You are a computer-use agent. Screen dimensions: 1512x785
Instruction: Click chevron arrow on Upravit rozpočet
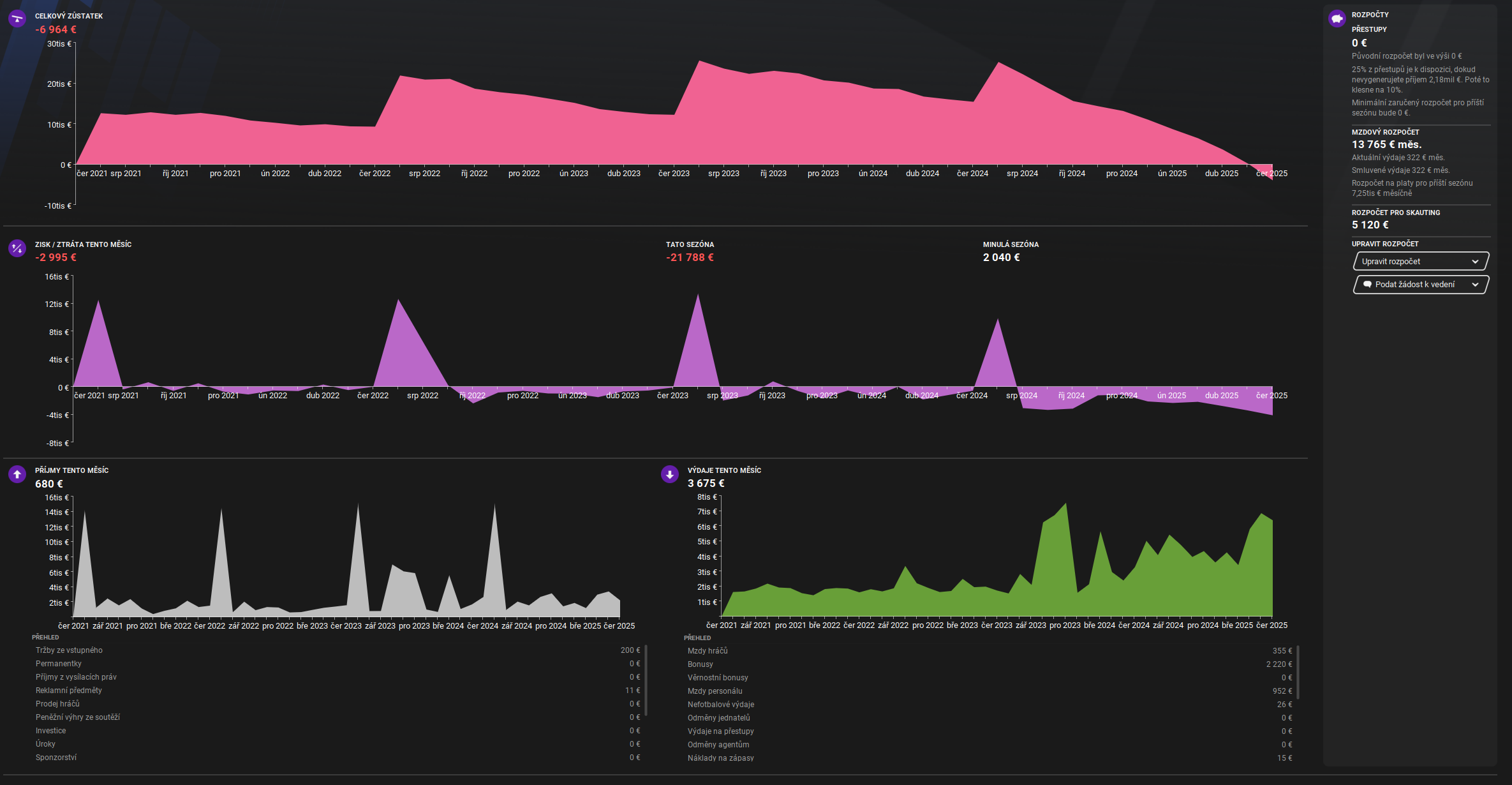click(x=1475, y=262)
